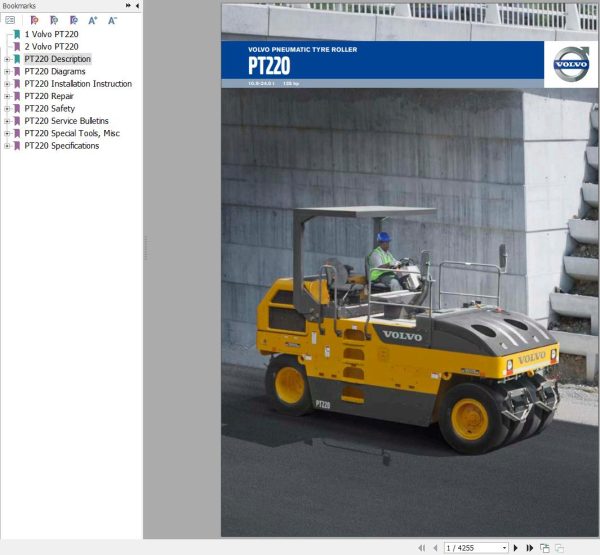Expand the PT220 Description bookmark node

pos(7,59)
